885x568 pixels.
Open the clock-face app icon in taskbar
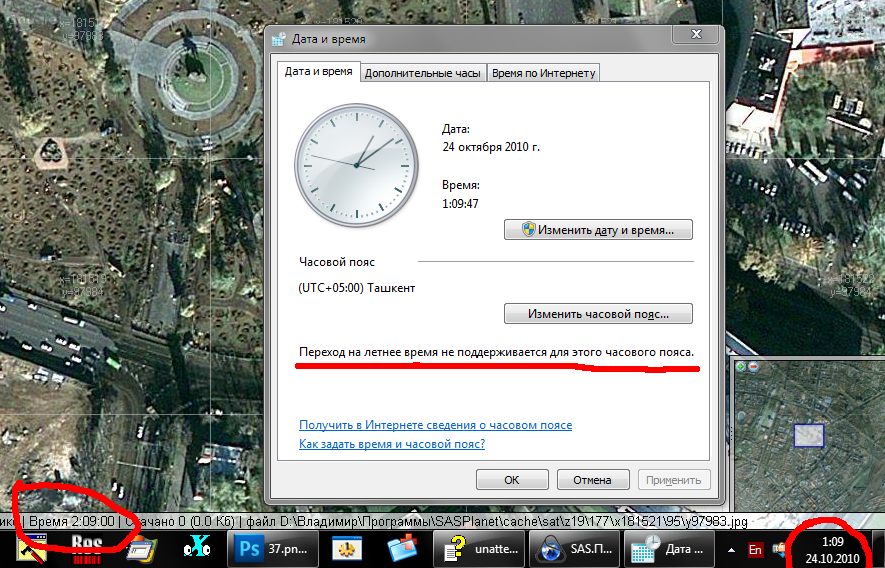click(x=347, y=549)
